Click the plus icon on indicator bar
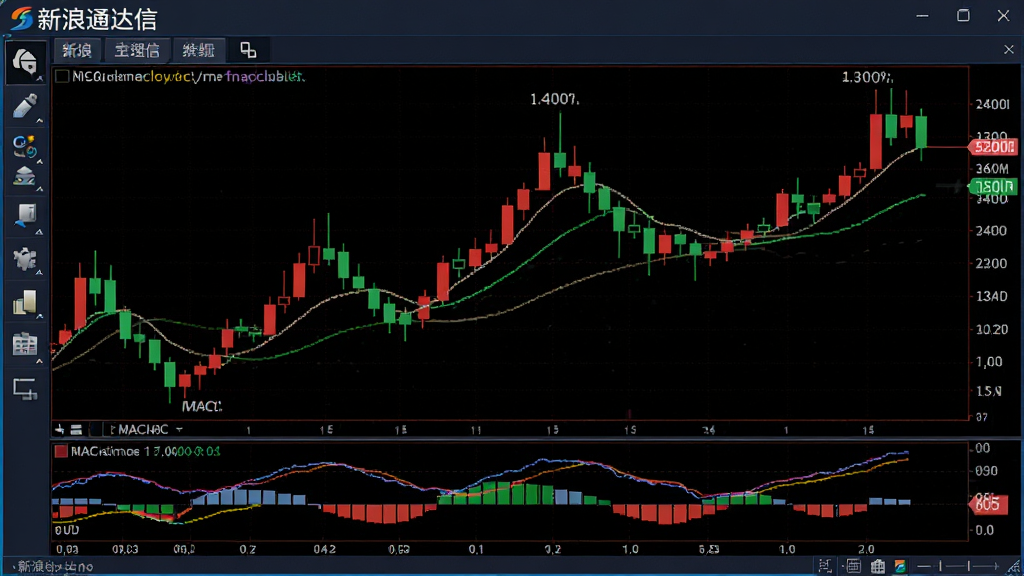The image size is (1024, 576). click(59, 429)
